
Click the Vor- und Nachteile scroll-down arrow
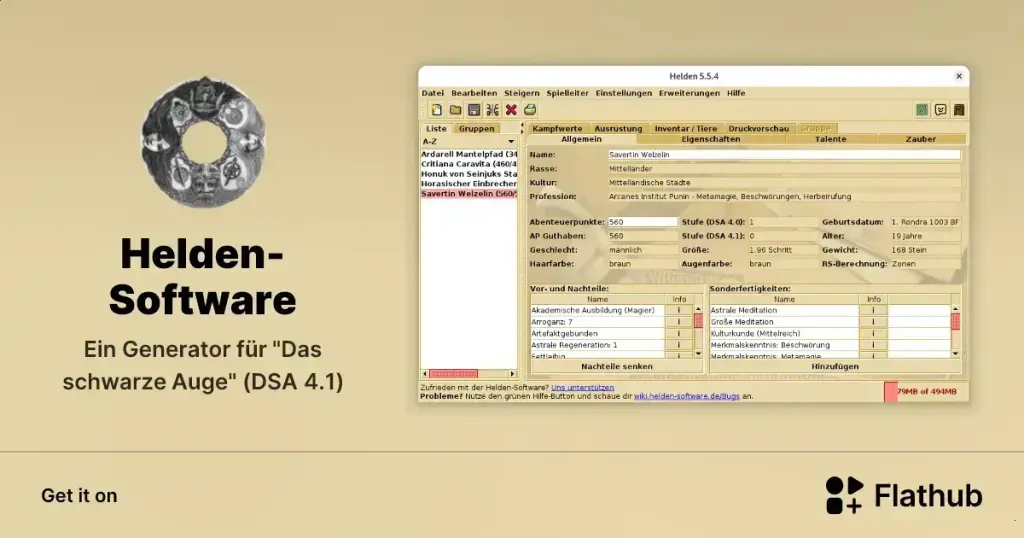coord(698,354)
